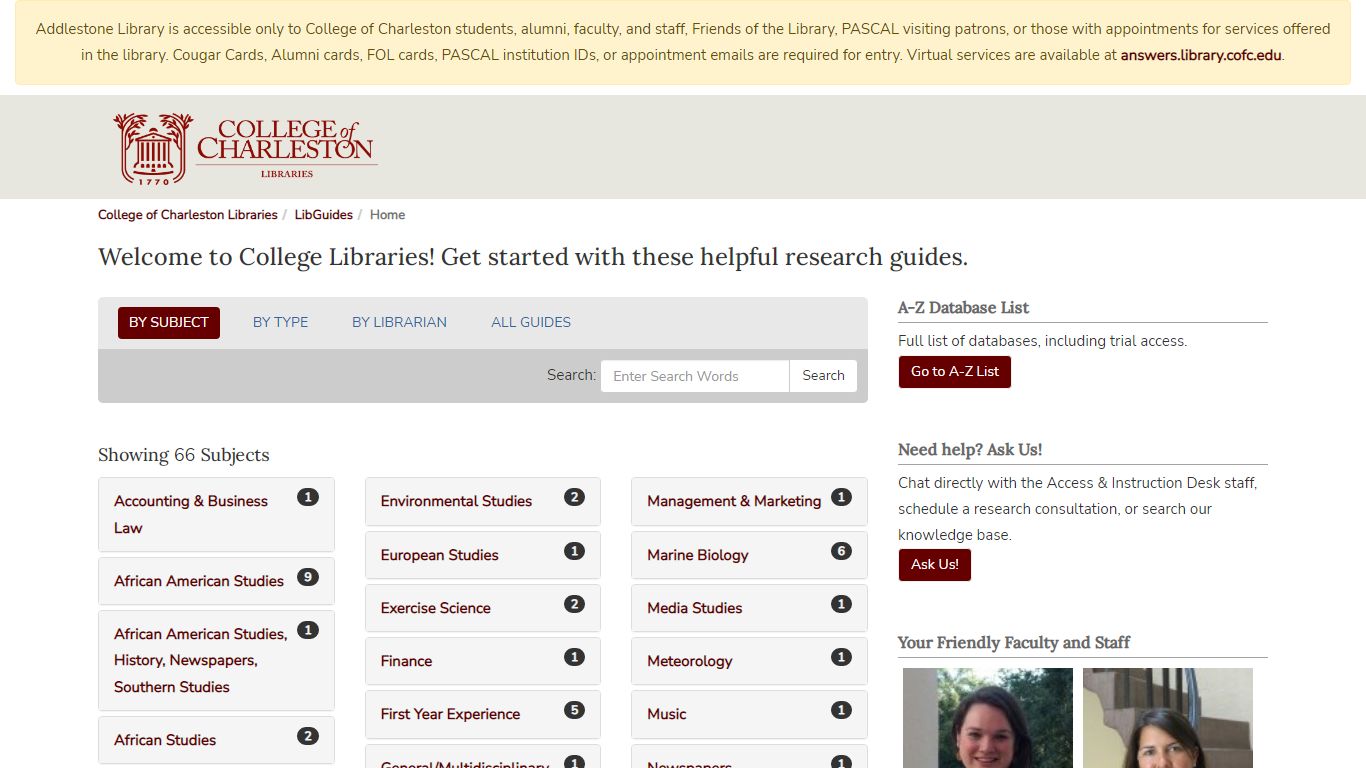Click the First Year Experience count badge 5
Viewport: 1366px width, 768px height.
pyautogui.click(x=574, y=710)
